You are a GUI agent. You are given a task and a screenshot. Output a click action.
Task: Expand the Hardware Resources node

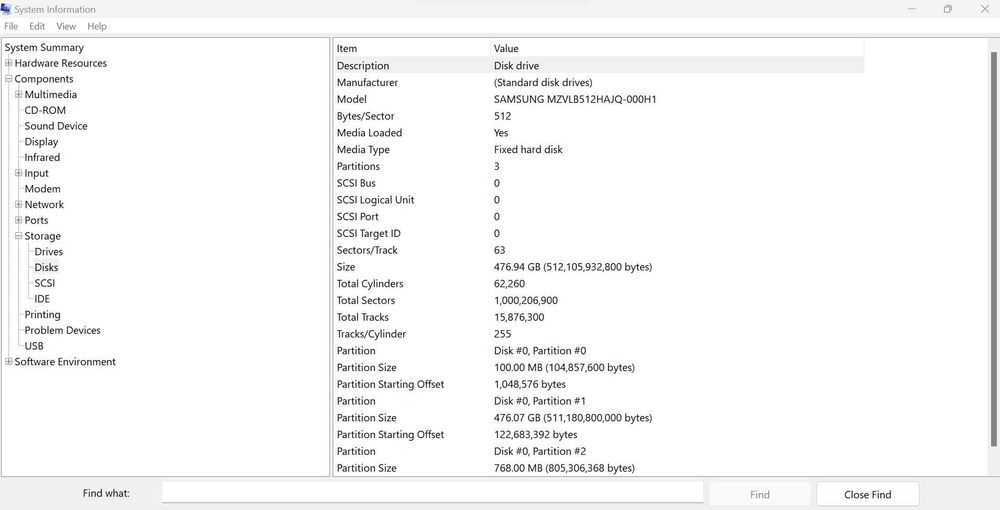(x=8, y=63)
